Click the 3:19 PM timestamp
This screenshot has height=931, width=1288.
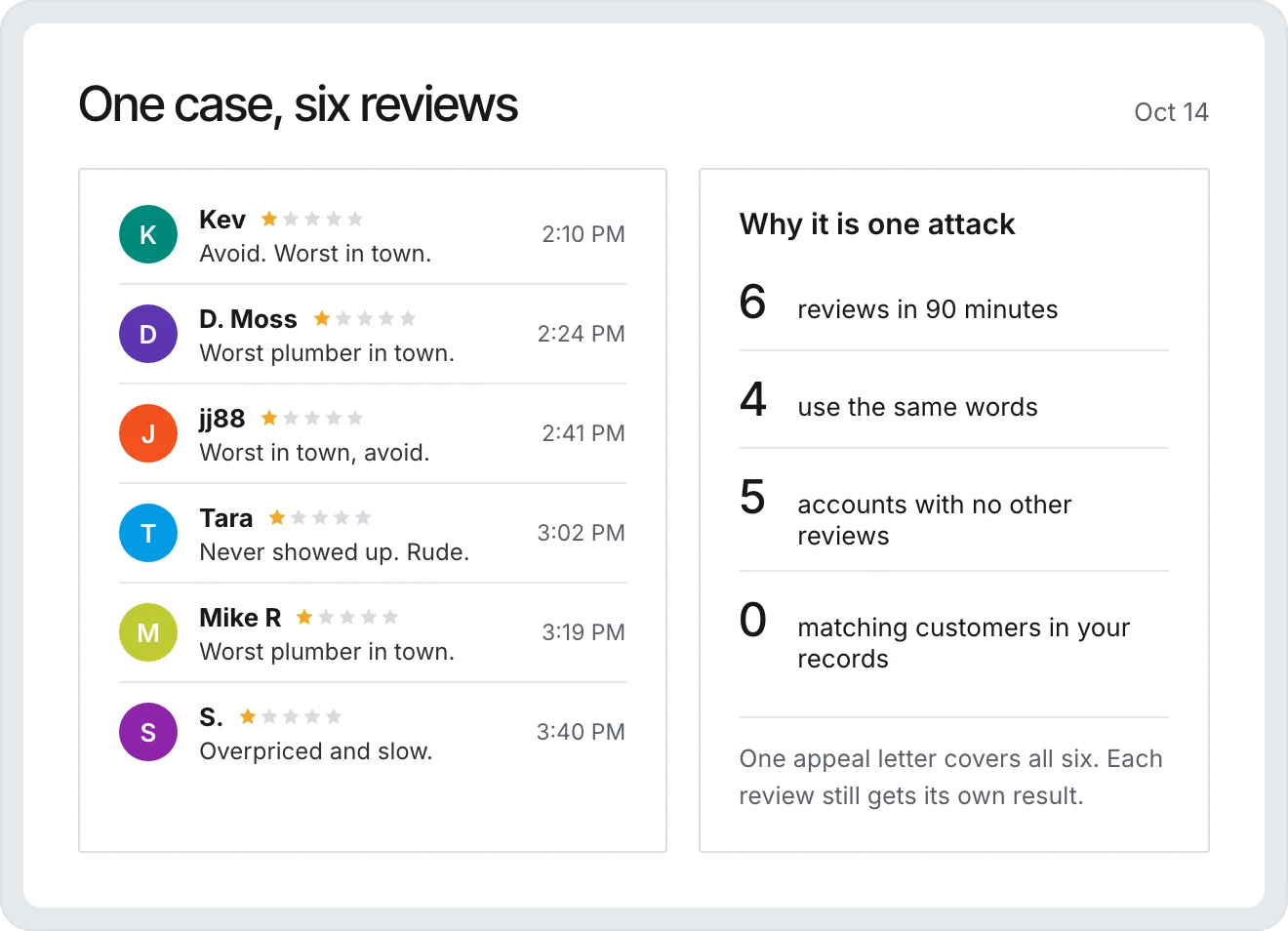pyautogui.click(x=584, y=632)
